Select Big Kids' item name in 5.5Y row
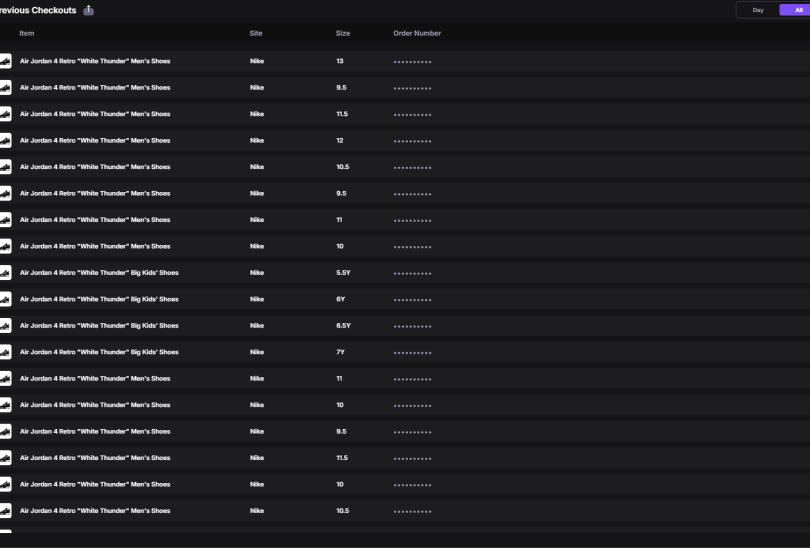 point(99,273)
